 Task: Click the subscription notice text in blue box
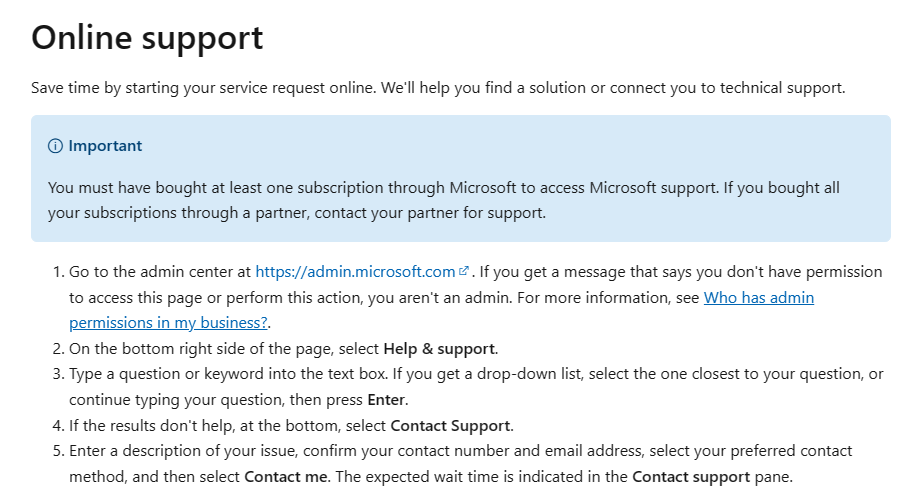(444, 200)
